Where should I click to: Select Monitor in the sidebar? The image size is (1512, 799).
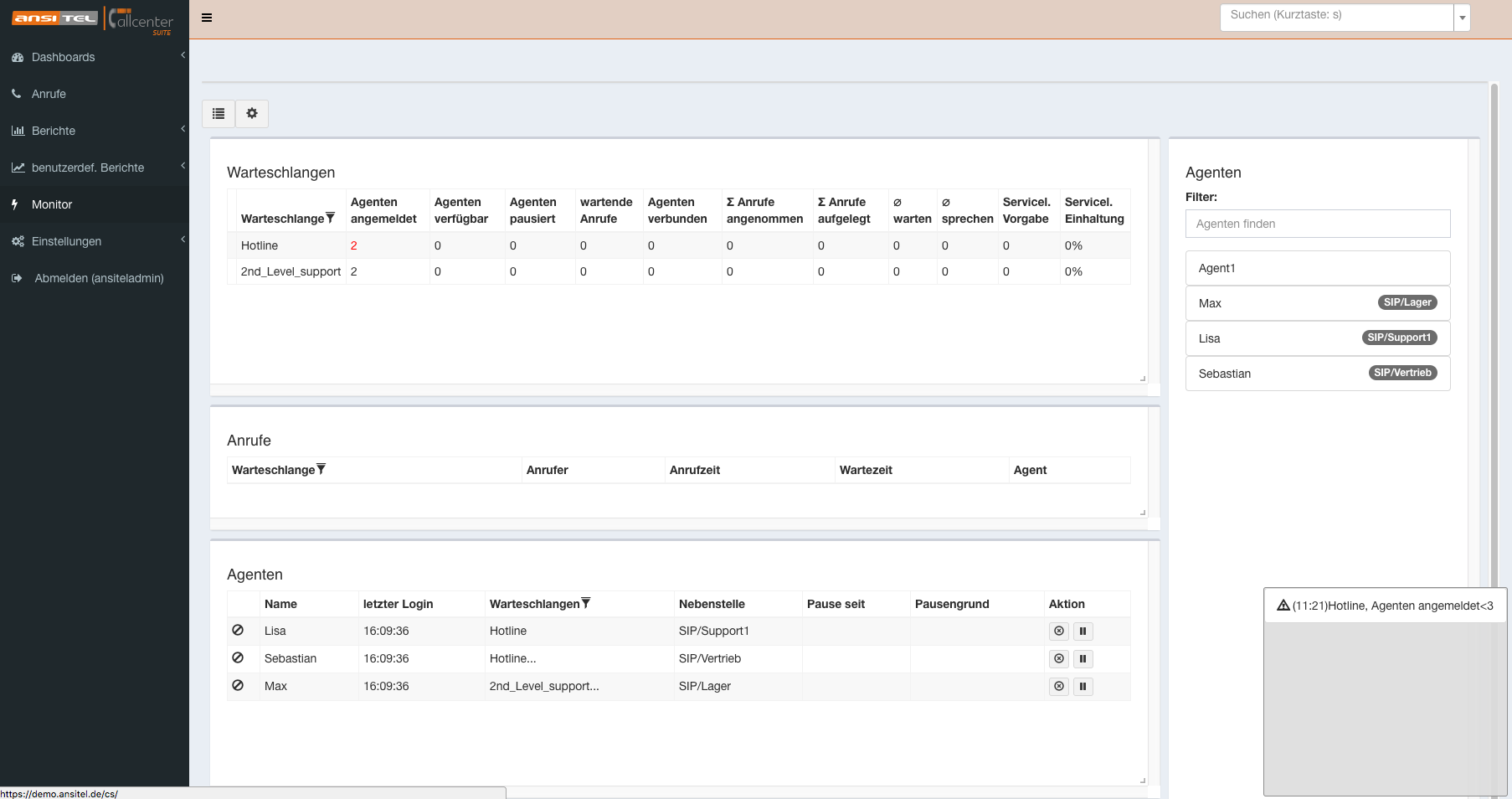(52, 204)
